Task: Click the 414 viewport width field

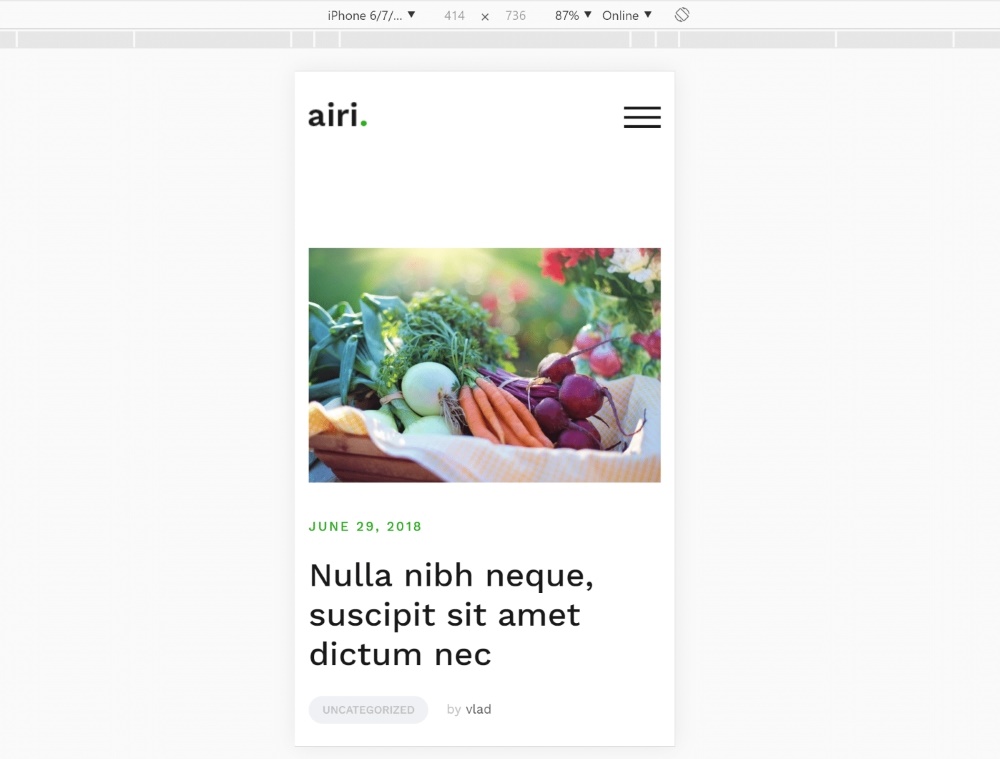Action: coord(454,15)
